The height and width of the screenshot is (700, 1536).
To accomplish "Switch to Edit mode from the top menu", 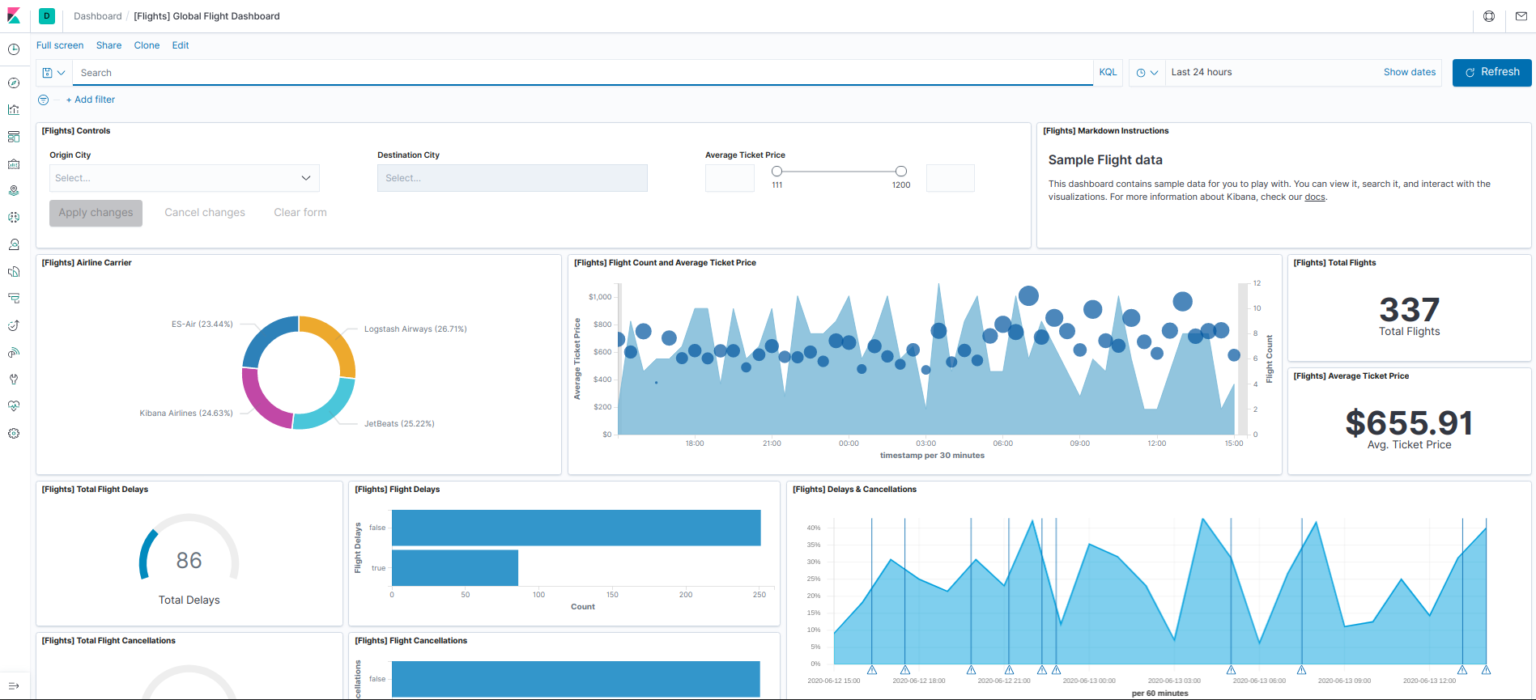I will (180, 45).
